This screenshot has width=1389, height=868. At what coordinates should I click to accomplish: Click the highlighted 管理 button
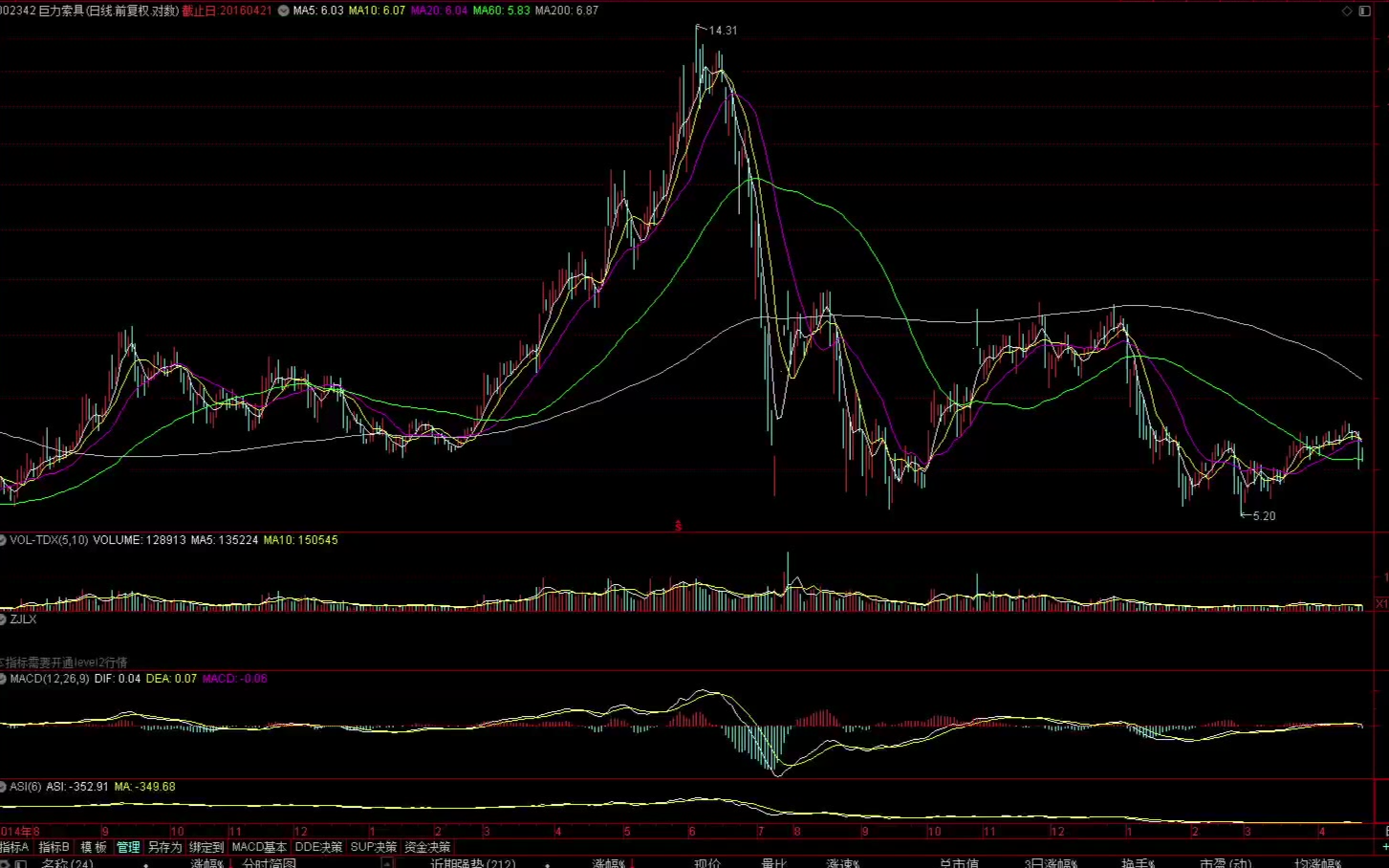tap(128, 847)
